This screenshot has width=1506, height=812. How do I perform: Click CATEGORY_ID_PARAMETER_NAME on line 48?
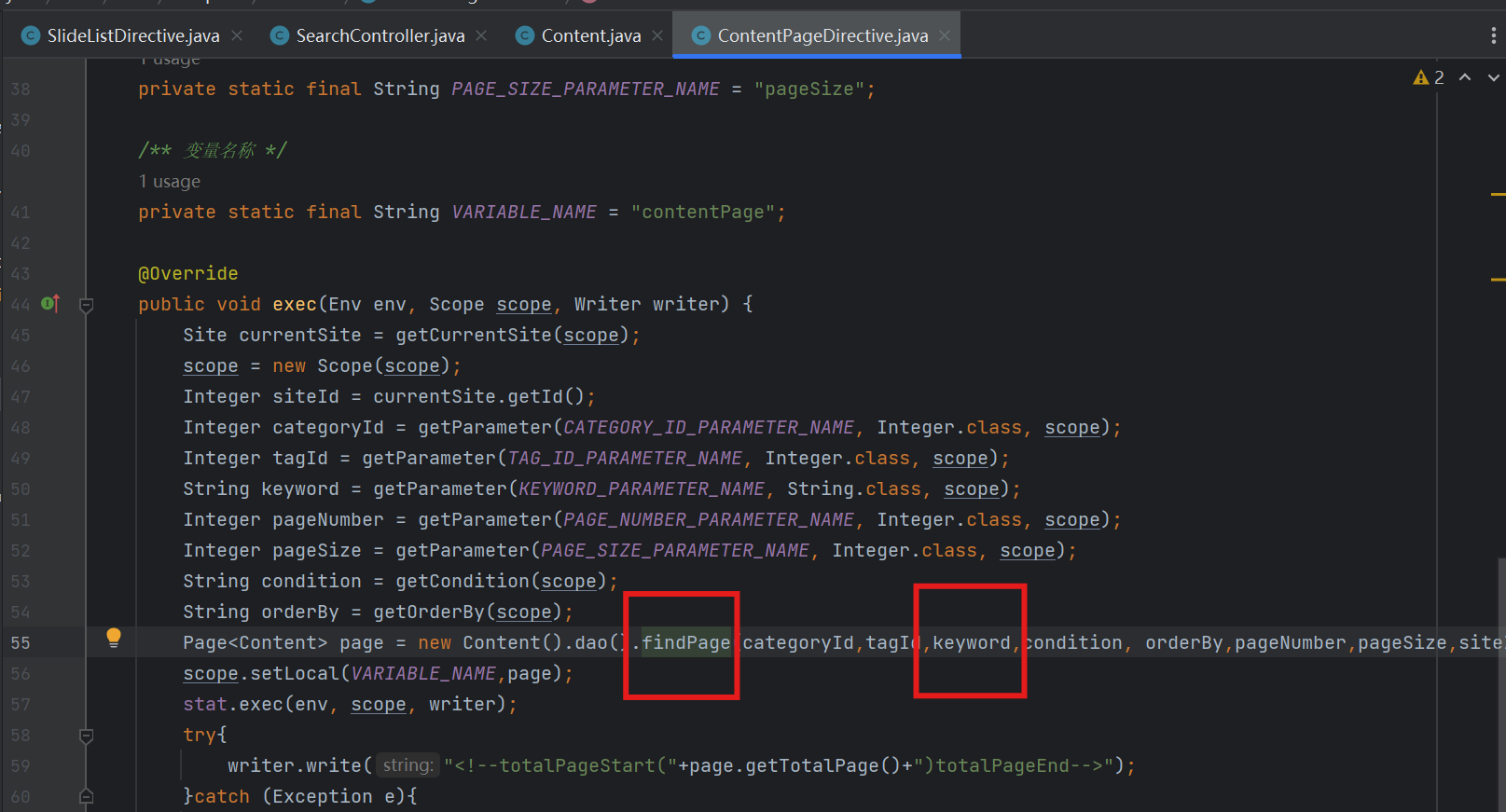709,427
